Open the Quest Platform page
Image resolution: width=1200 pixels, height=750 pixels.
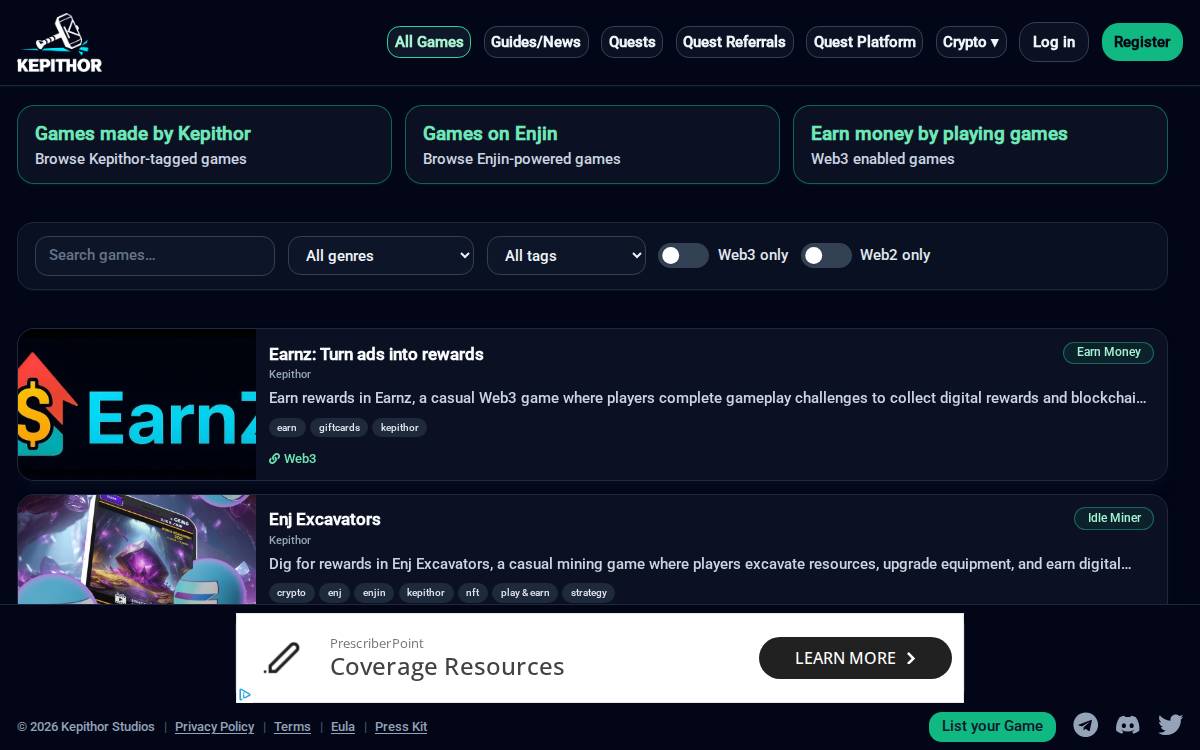(x=865, y=42)
